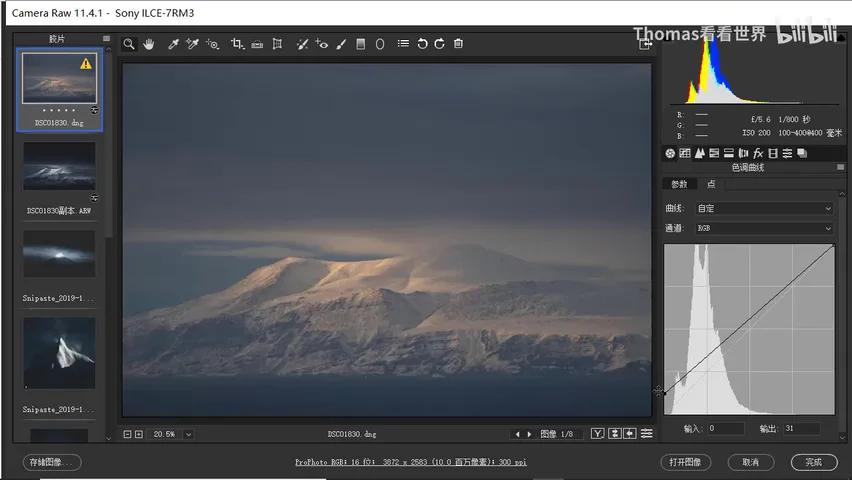Open the ProPhoto RGB workflow options link

point(411,462)
